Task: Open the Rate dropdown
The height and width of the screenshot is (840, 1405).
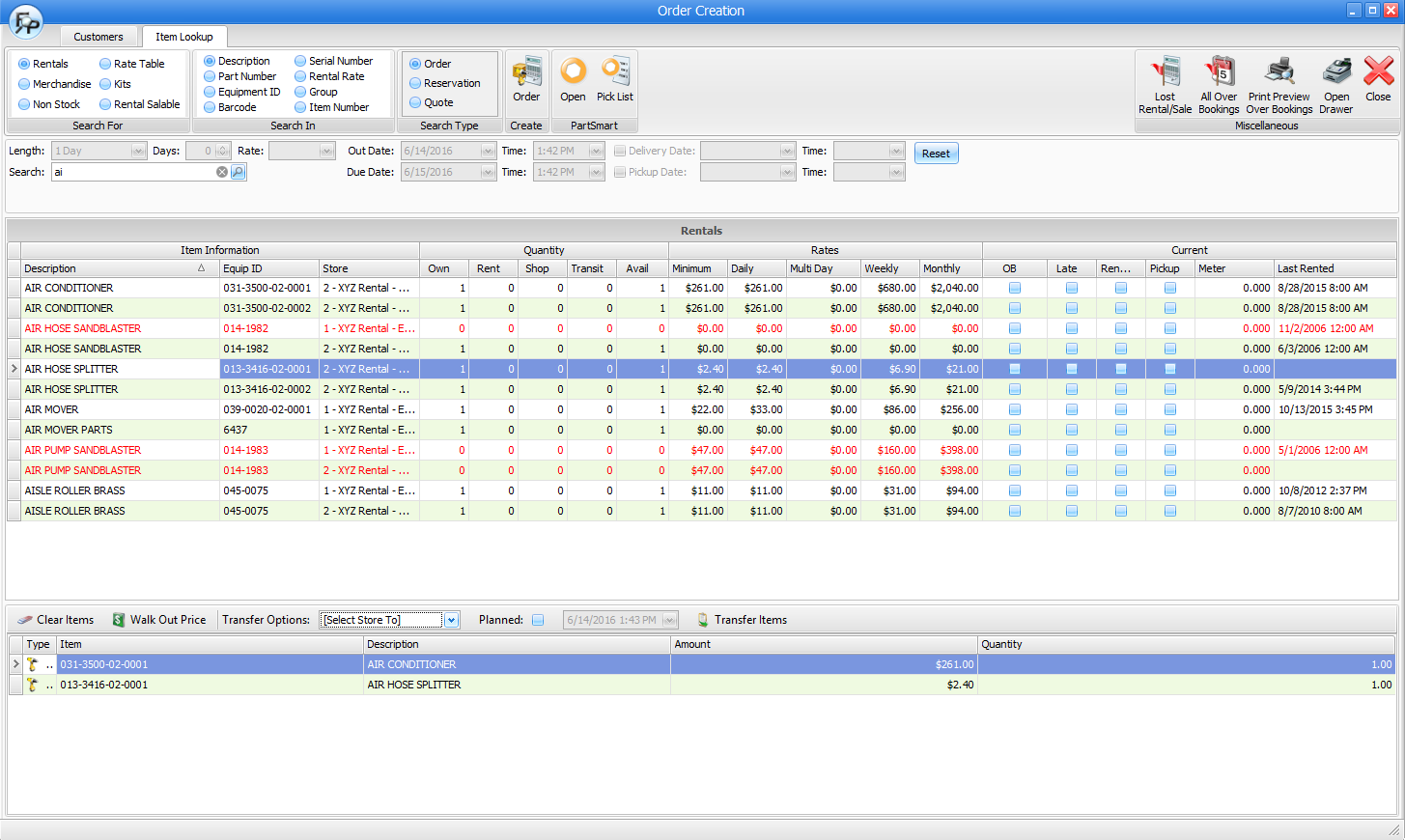Action: (x=326, y=151)
